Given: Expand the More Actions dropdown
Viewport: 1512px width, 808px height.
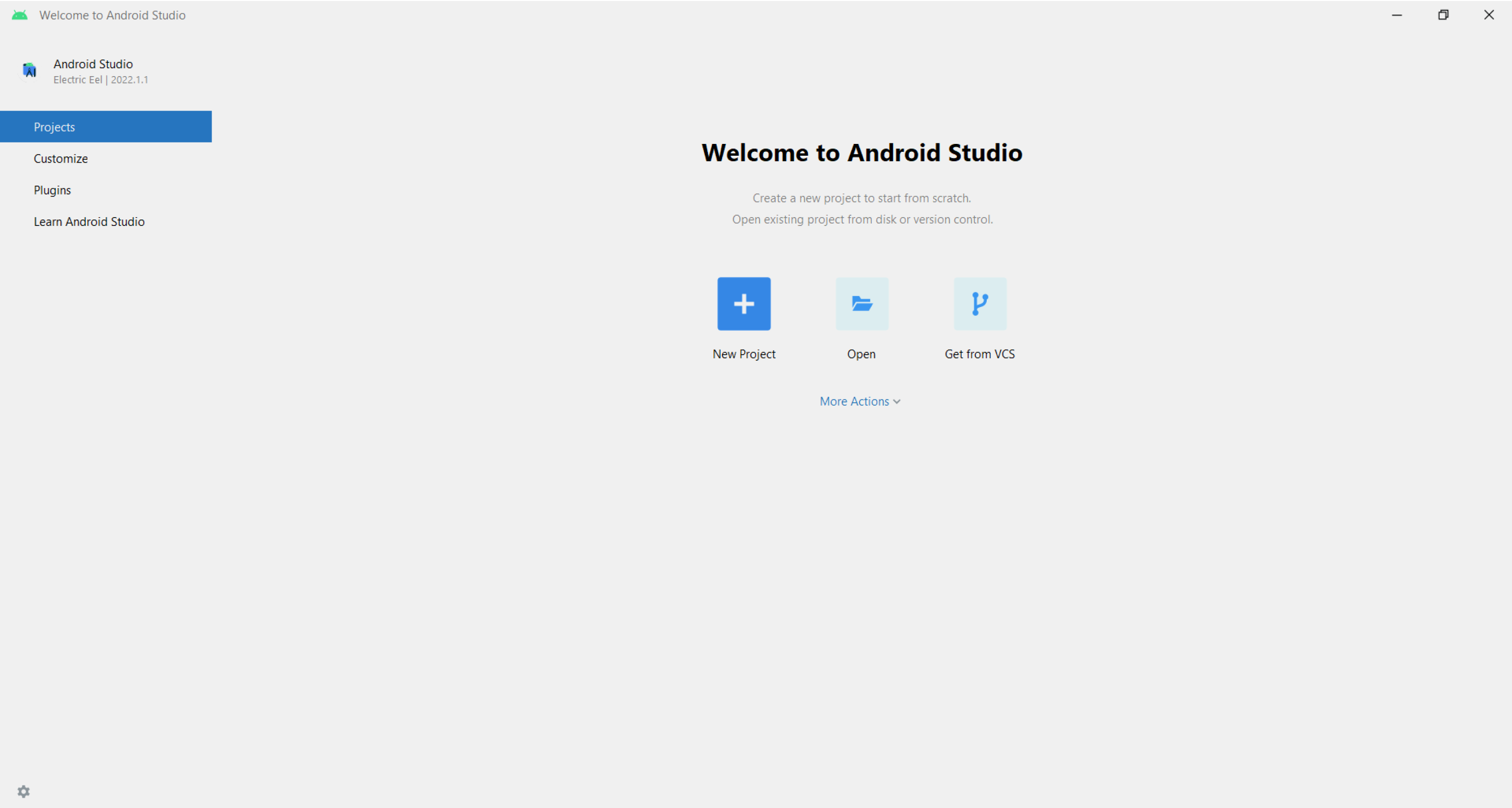Looking at the screenshot, I should (854, 401).
